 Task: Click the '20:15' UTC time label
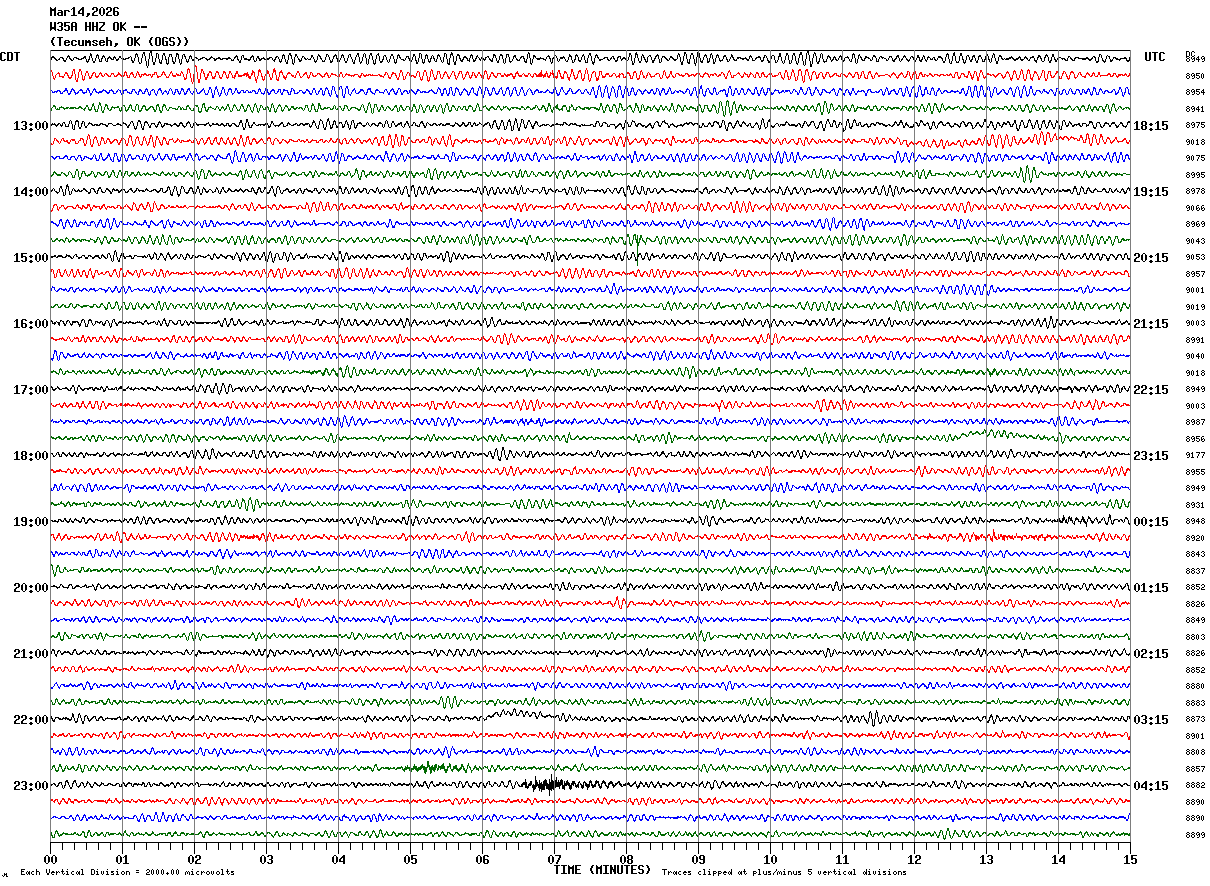tap(1150, 258)
